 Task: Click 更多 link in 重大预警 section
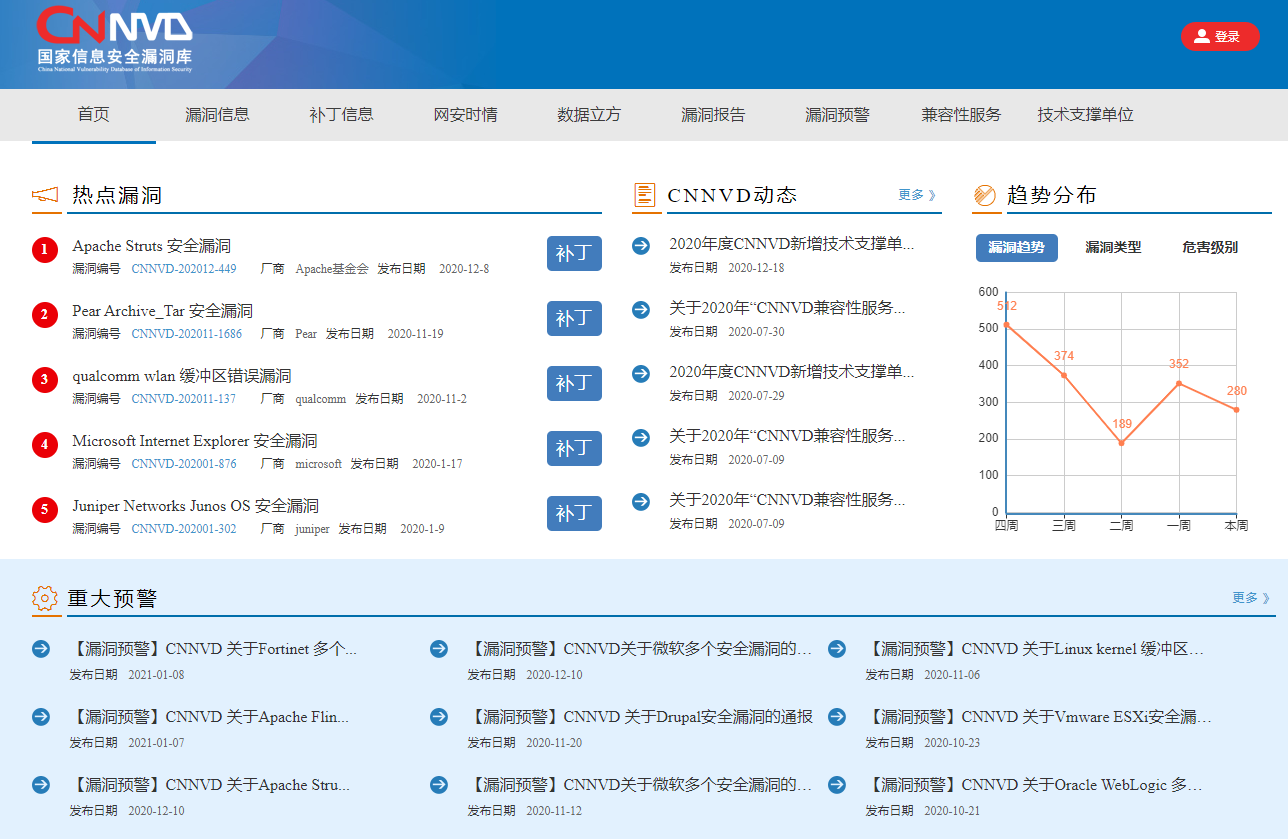[1251, 598]
